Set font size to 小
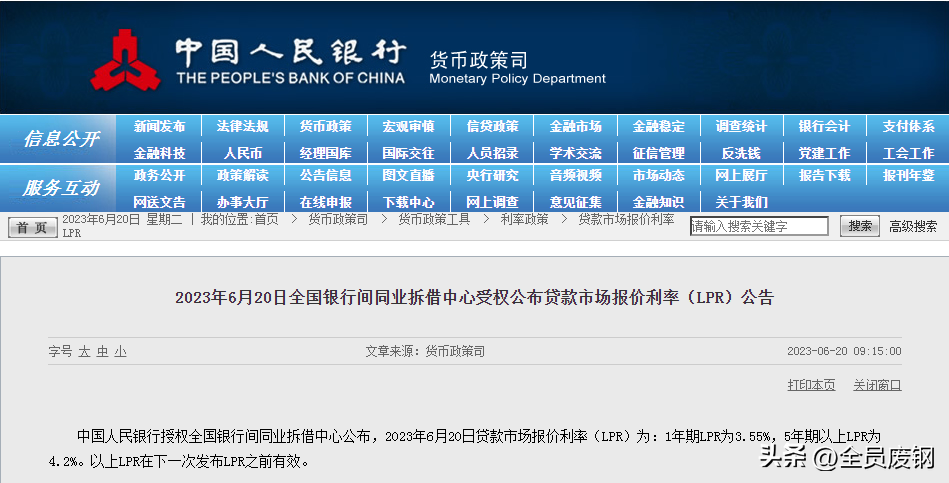 point(120,352)
